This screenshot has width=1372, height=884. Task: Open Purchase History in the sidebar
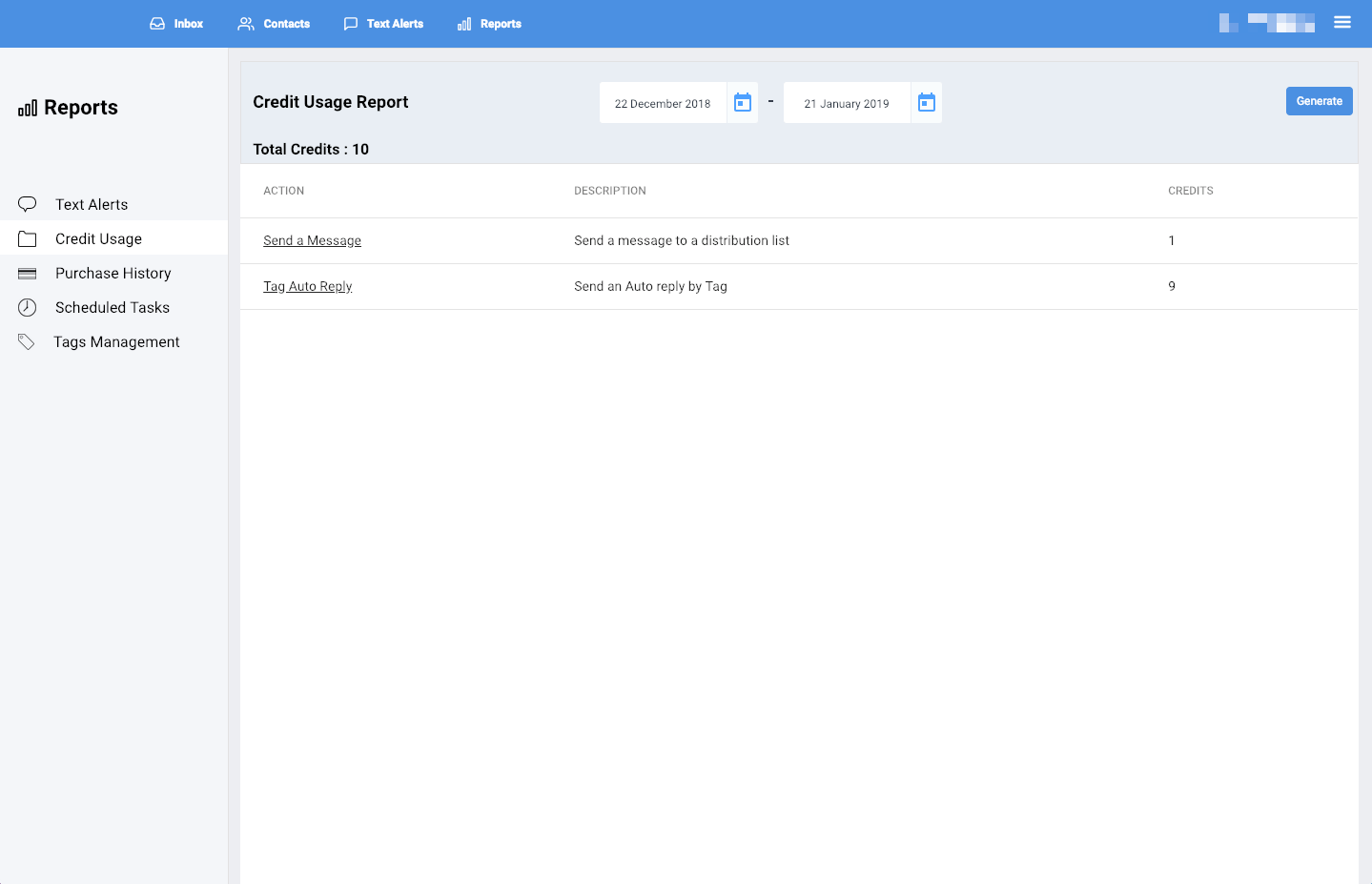pos(113,273)
